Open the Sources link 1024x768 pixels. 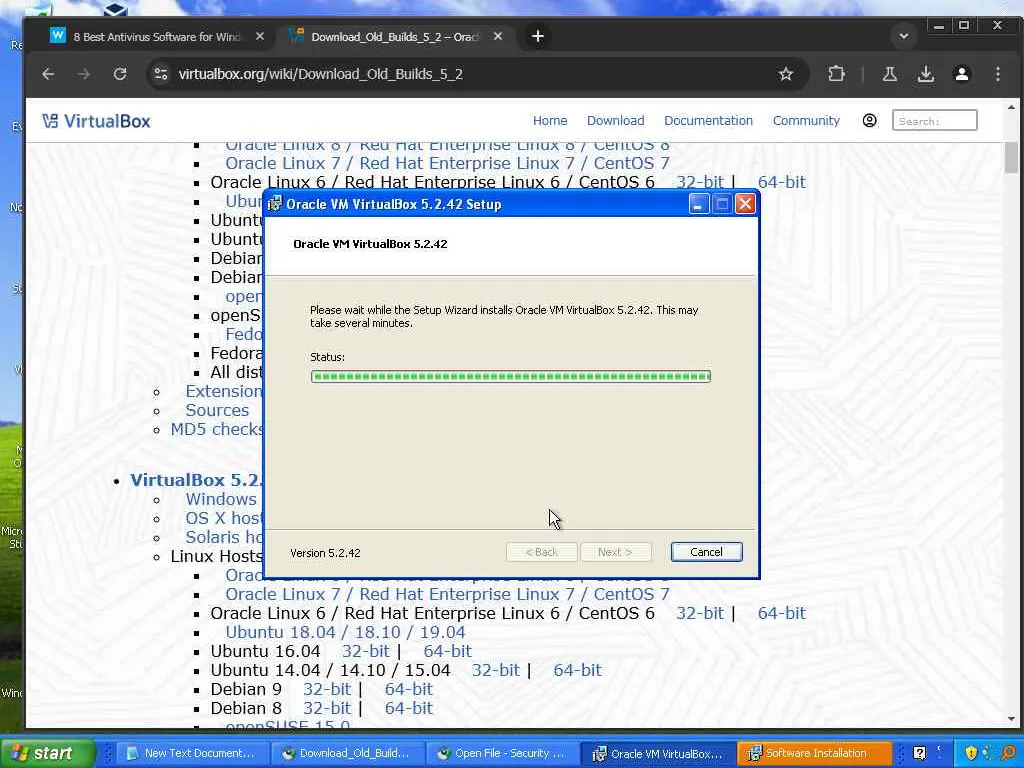(x=217, y=410)
